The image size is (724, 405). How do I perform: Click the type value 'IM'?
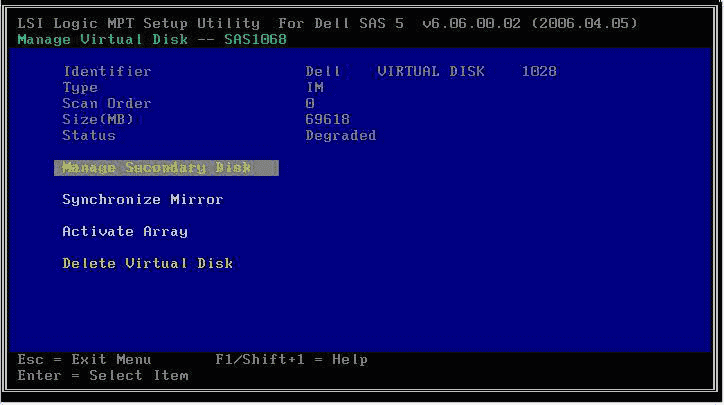[x=315, y=87]
